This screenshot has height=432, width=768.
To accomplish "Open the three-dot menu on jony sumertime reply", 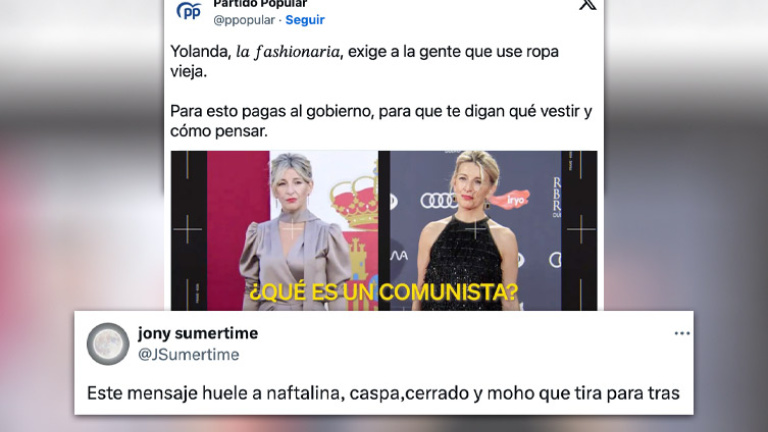I will pyautogui.click(x=682, y=334).
